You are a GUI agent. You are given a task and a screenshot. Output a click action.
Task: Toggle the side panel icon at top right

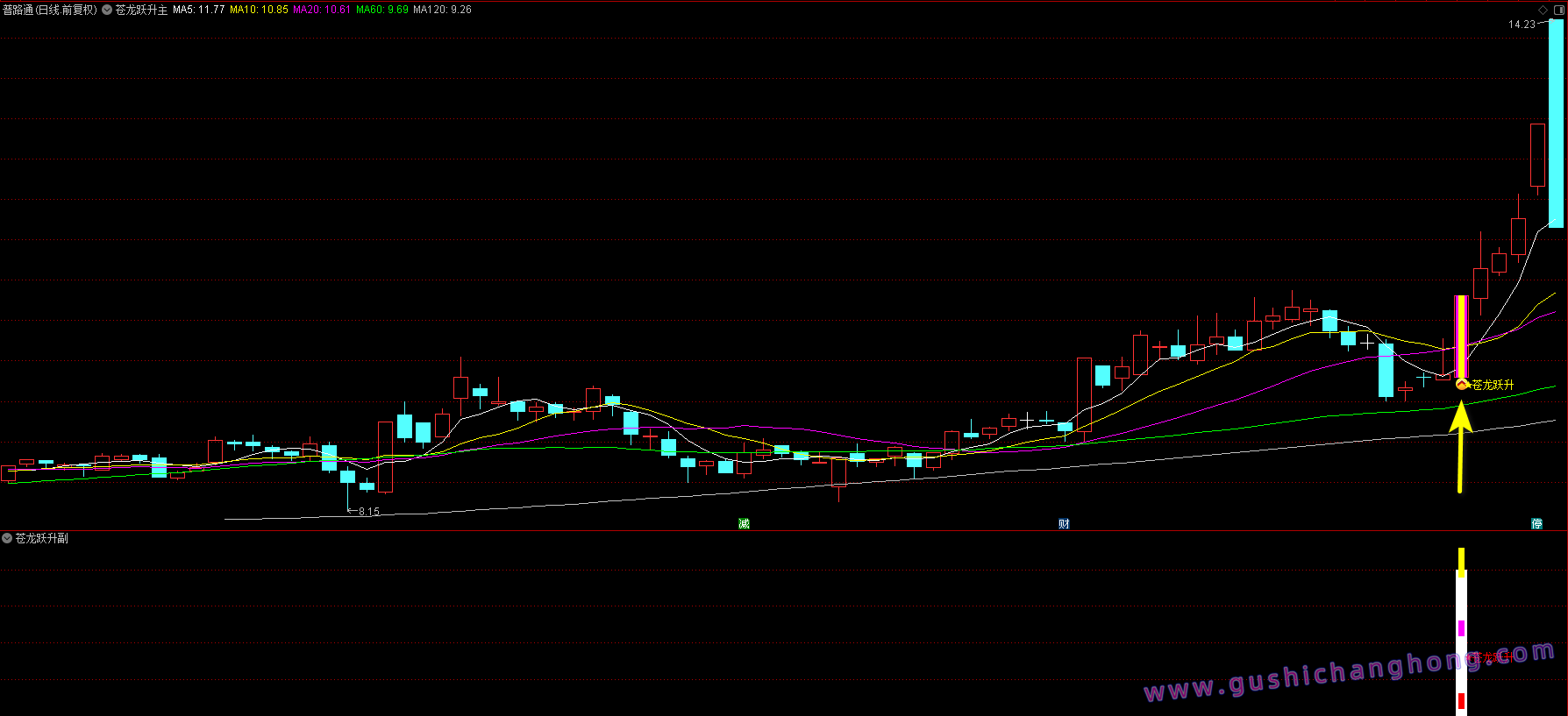1558,10
